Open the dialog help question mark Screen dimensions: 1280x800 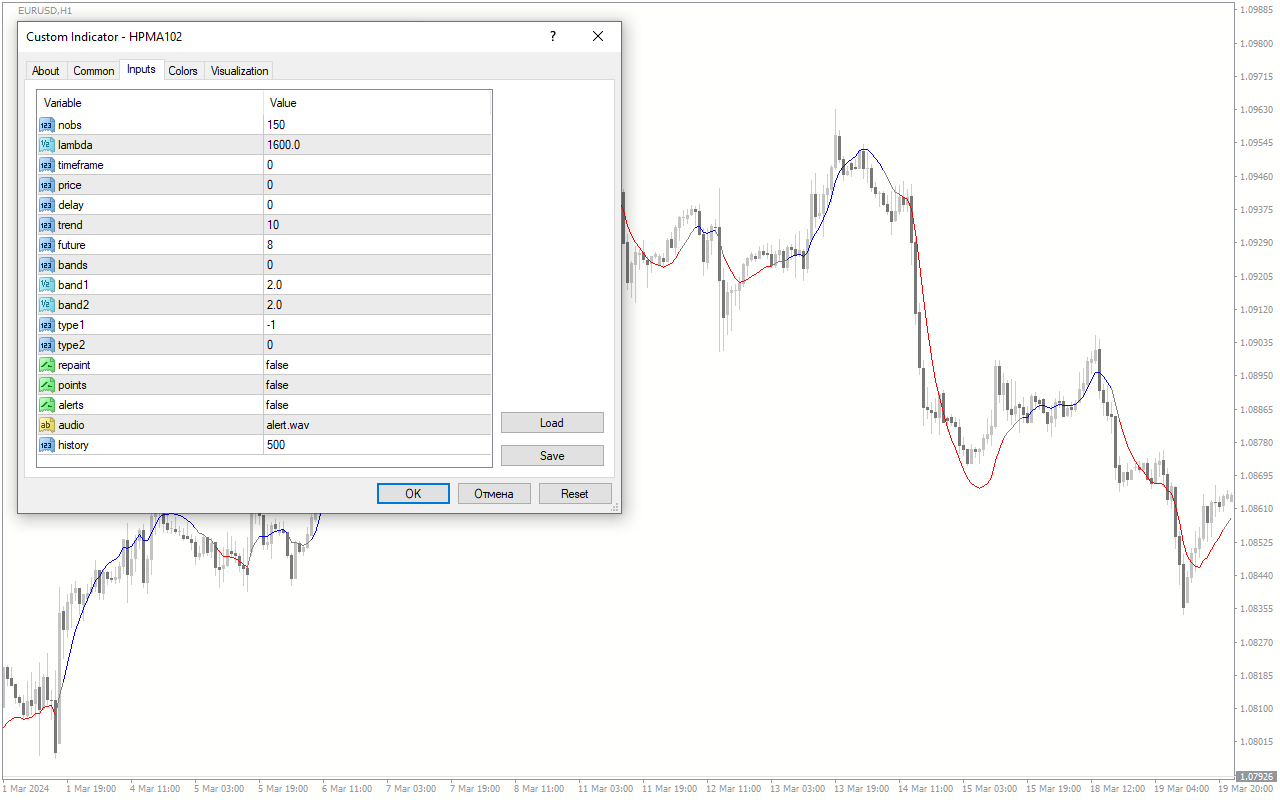[x=552, y=37]
